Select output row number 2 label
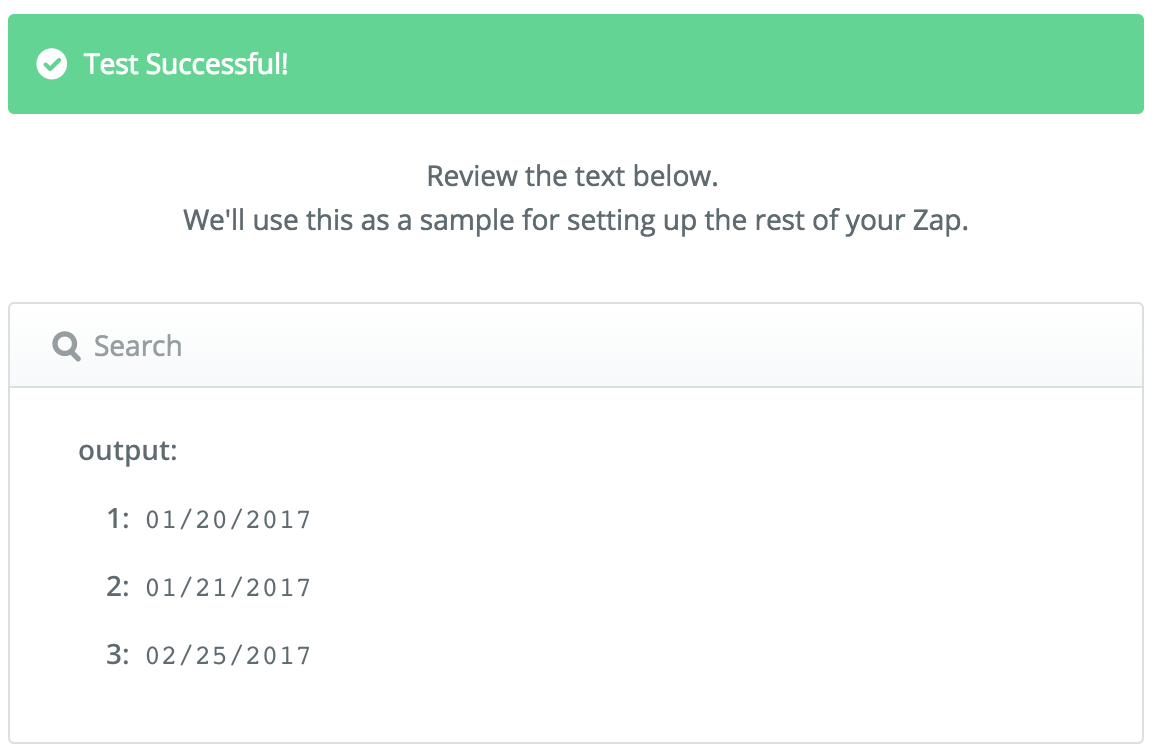 point(118,586)
